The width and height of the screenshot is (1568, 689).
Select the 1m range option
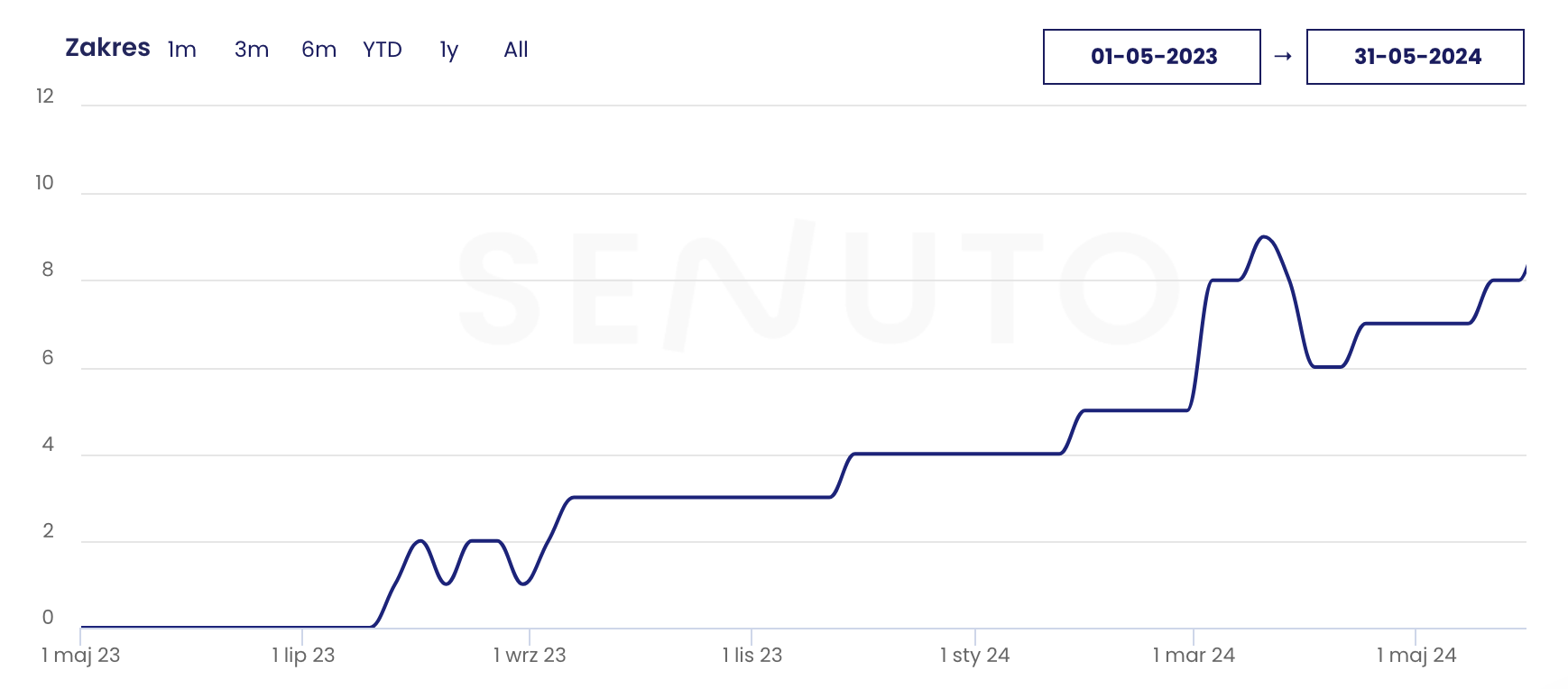(x=182, y=50)
